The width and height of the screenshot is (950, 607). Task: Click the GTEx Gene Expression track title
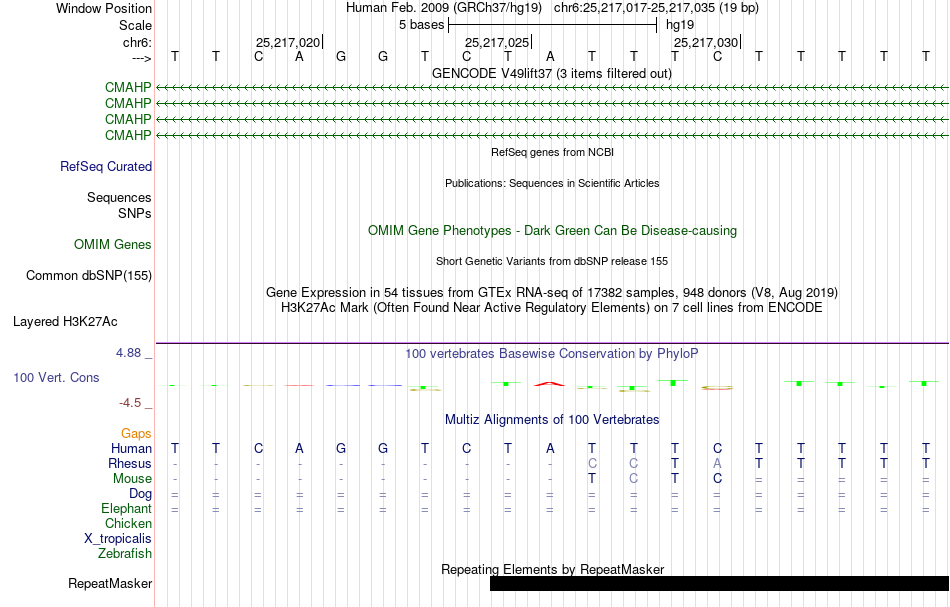point(552,293)
